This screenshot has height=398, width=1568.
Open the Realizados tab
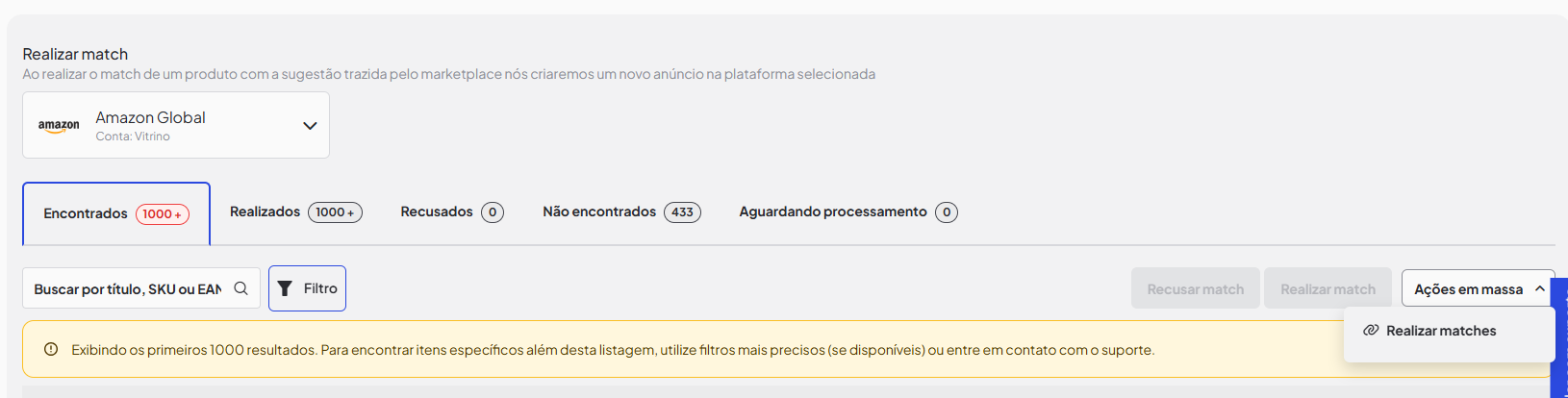click(x=295, y=211)
